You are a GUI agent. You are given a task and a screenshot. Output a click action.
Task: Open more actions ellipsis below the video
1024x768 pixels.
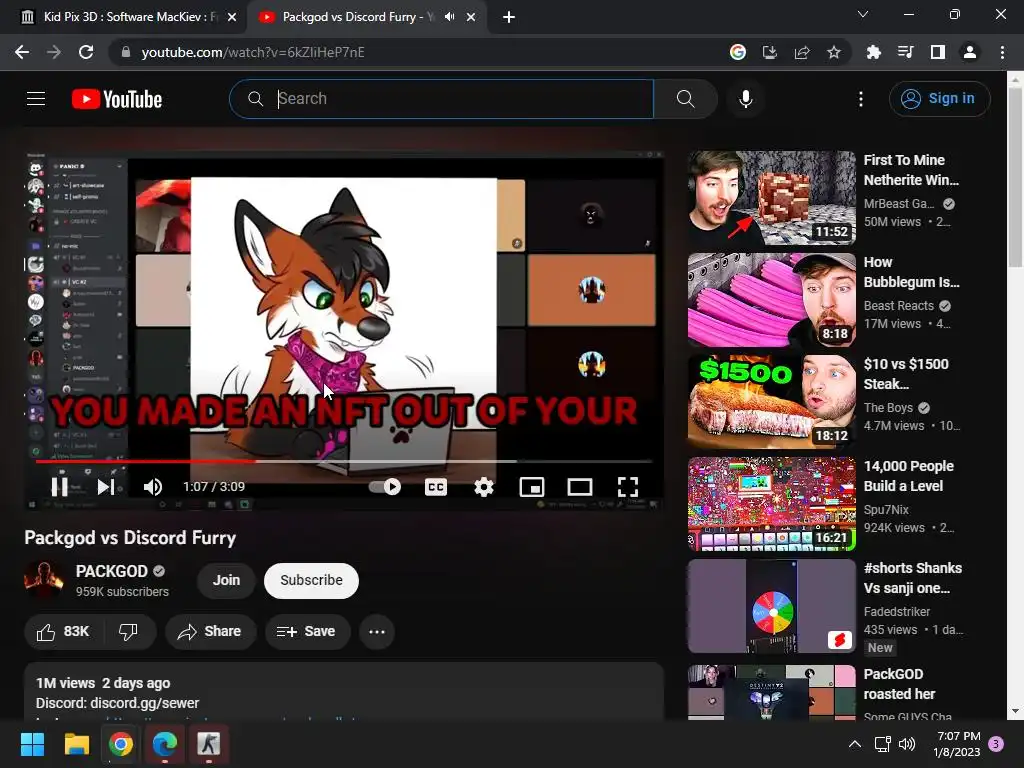[377, 632]
